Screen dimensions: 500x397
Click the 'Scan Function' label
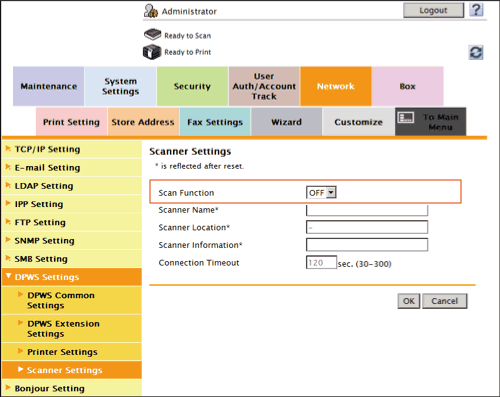186,193
